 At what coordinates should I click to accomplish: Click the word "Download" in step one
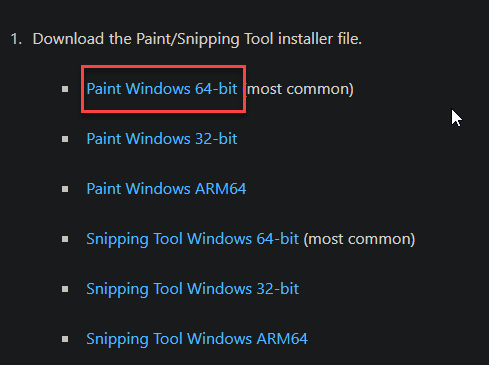68,39
